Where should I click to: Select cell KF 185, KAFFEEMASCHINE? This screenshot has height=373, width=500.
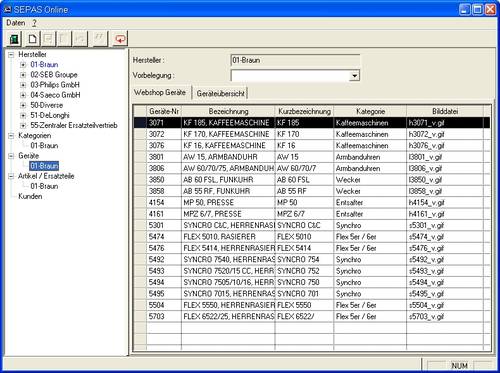(228, 123)
